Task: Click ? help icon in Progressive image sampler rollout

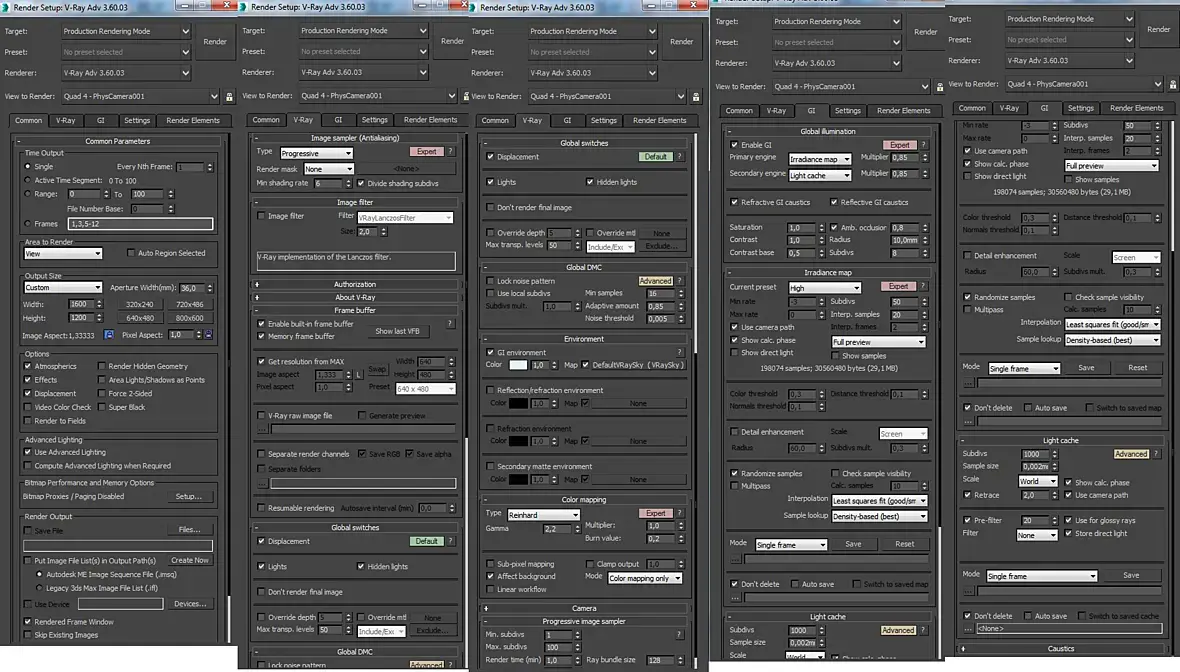Action: point(679,634)
